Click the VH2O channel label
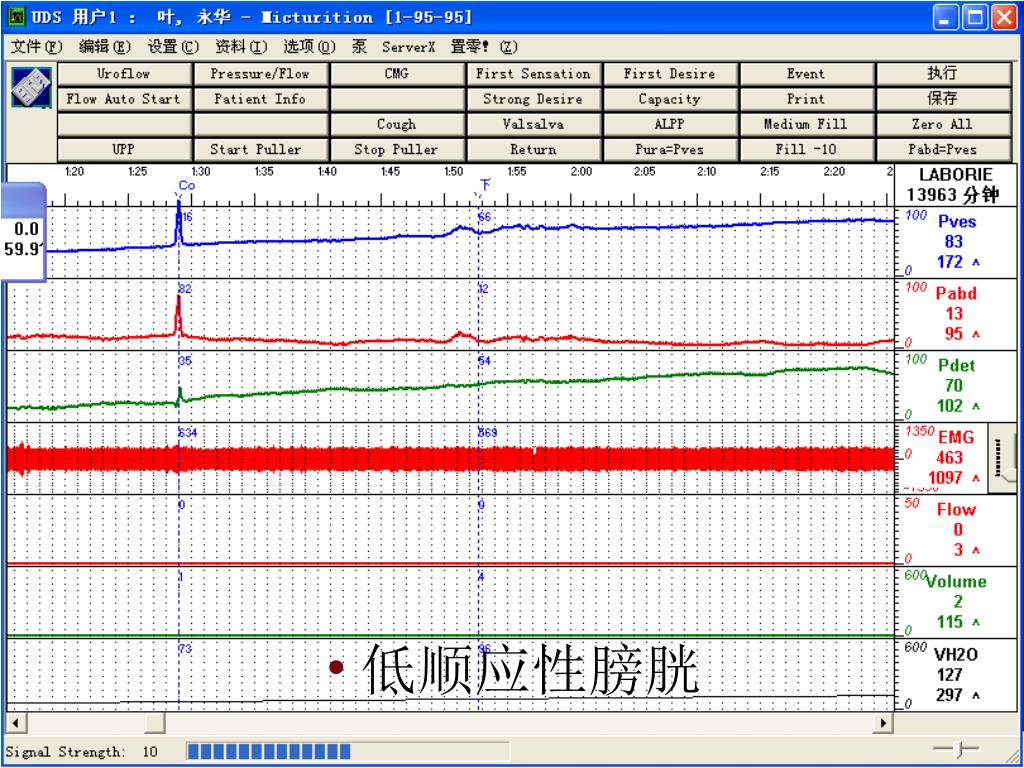Screen dimensions: 1024x768 (955, 654)
